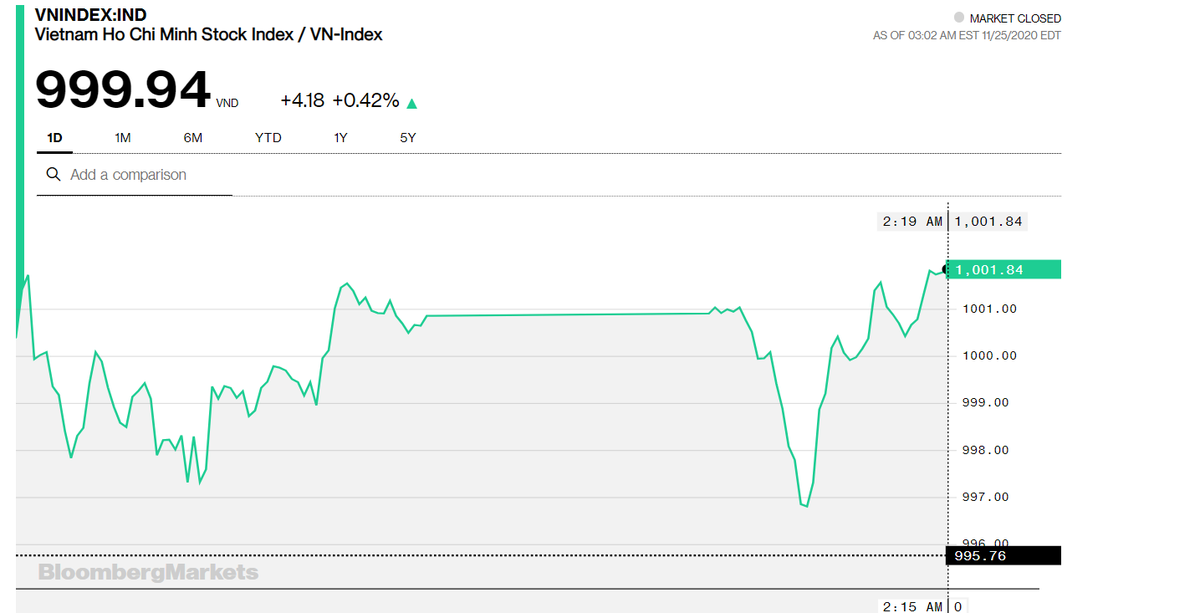Image resolution: width=1200 pixels, height=613 pixels.
Task: Click the Vietnam Ho Chi Minh Stock Index name
Action: pyautogui.click(x=209, y=35)
